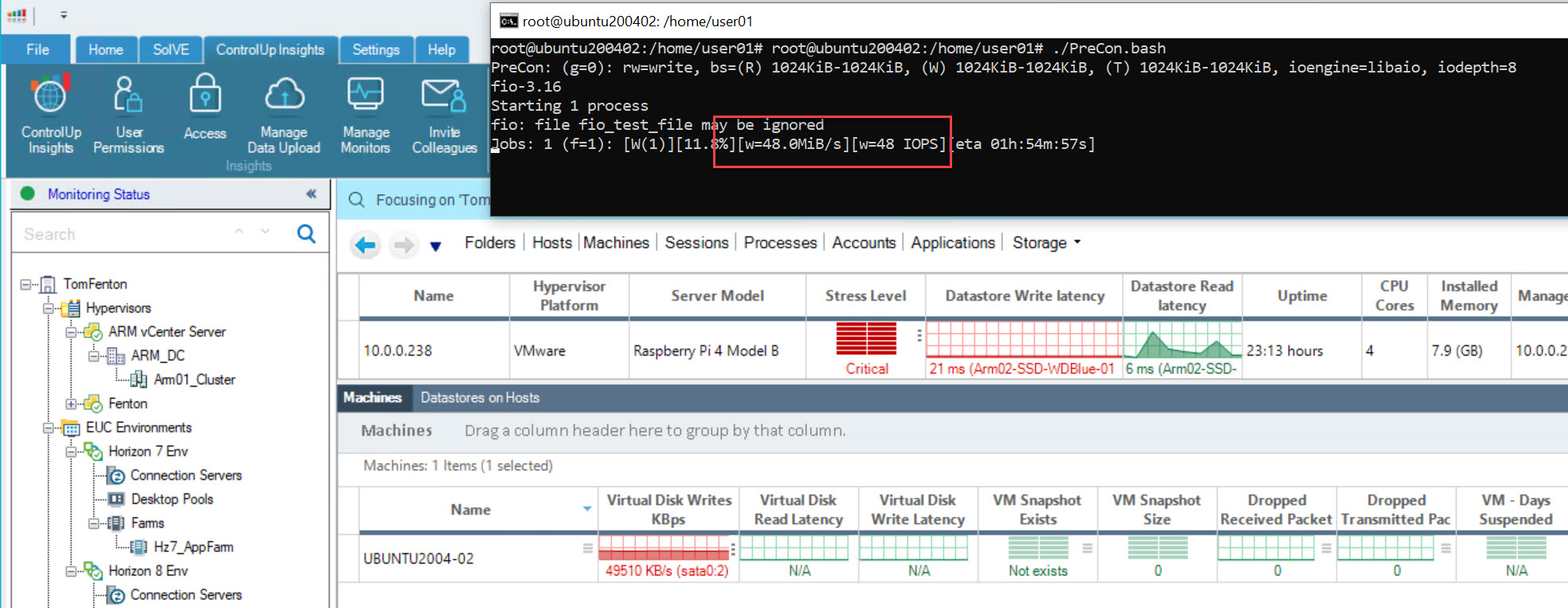Go to the Sessions view
Image resolution: width=1568 pixels, height=608 pixels.
tap(696, 242)
